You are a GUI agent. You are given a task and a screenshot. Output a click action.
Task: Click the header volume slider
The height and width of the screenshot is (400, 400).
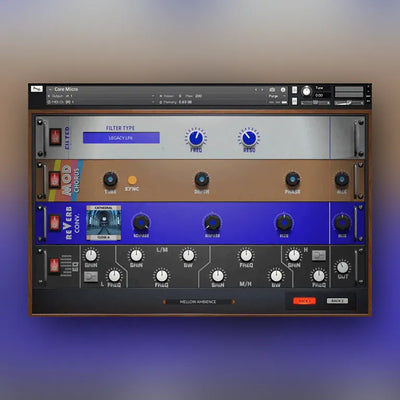coord(349,103)
